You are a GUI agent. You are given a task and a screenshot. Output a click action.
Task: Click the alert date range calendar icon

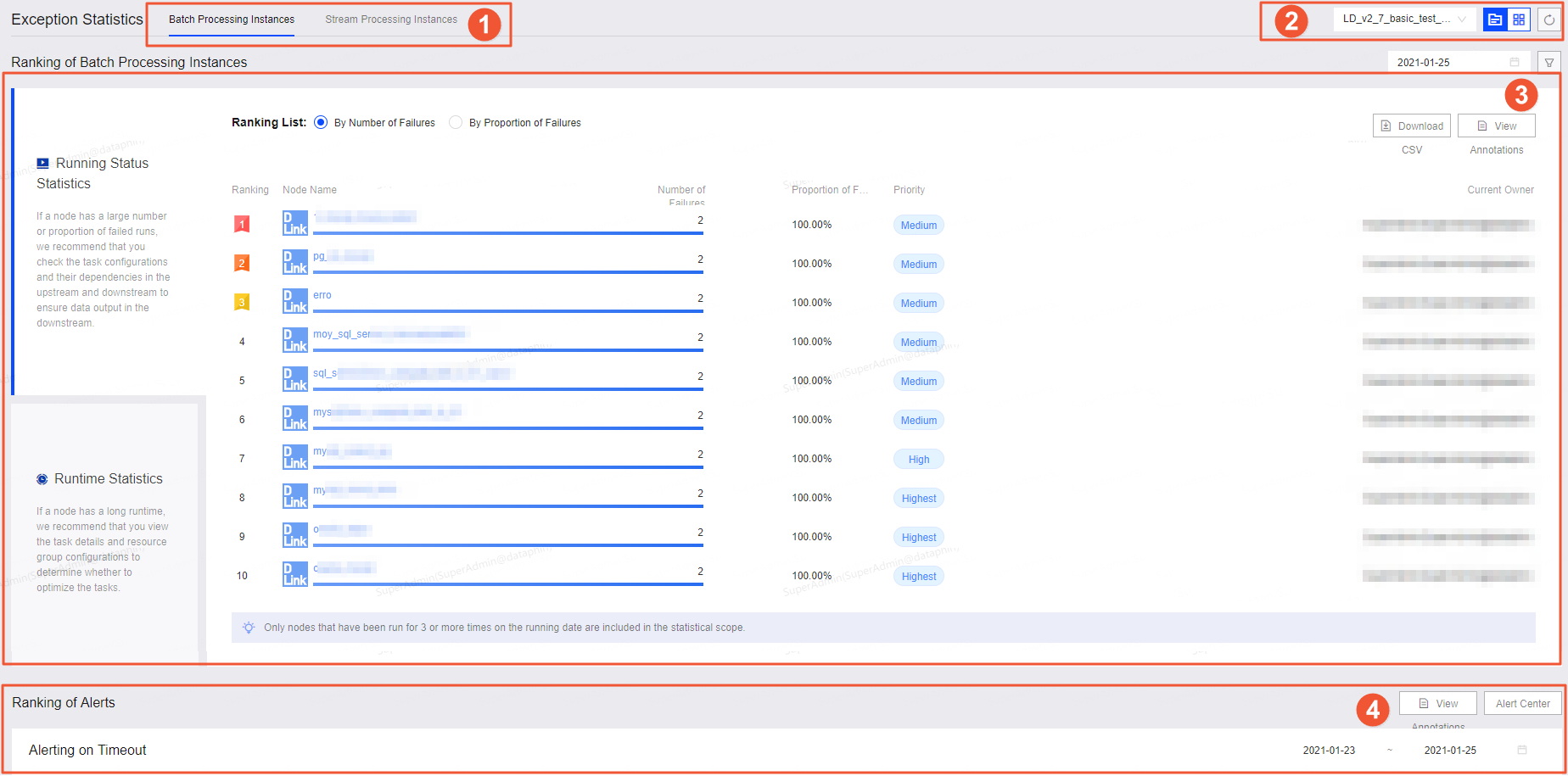point(1522,750)
